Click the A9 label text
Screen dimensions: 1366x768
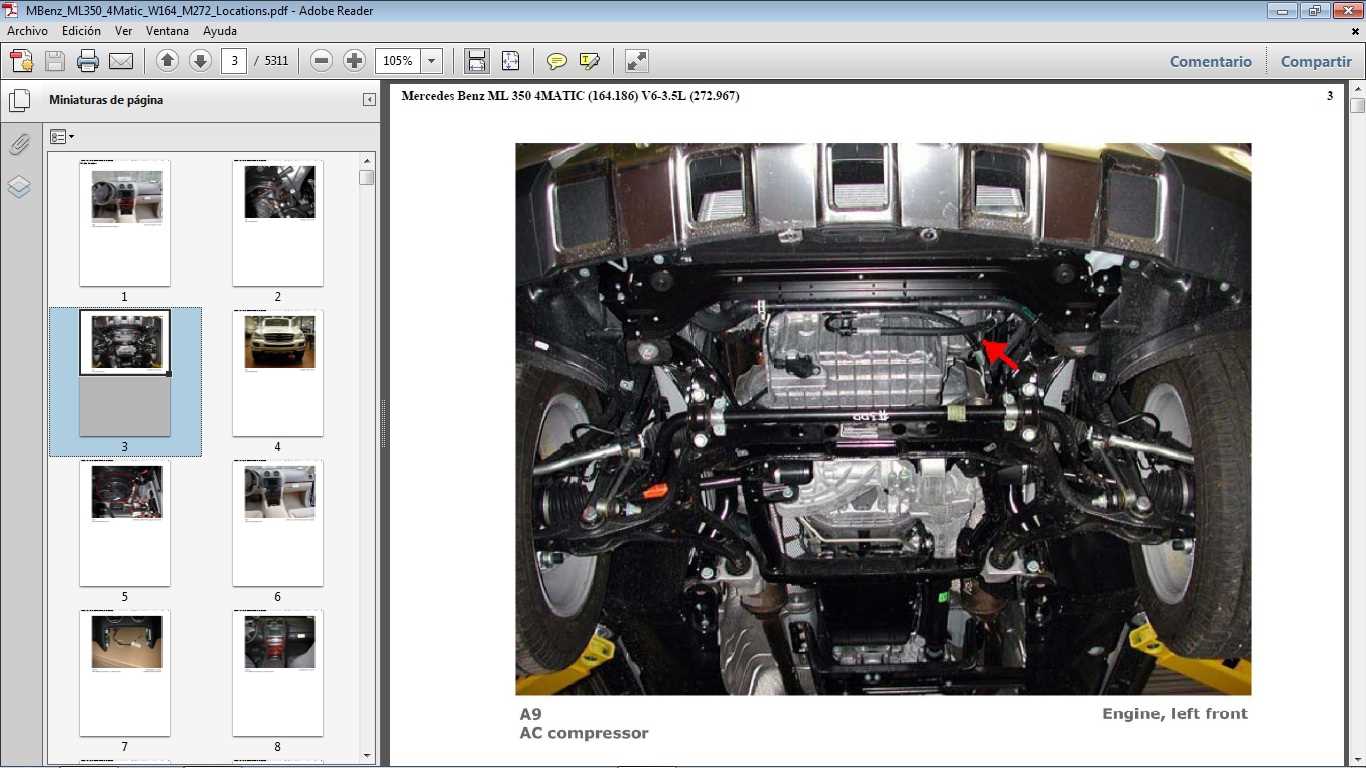coord(530,714)
